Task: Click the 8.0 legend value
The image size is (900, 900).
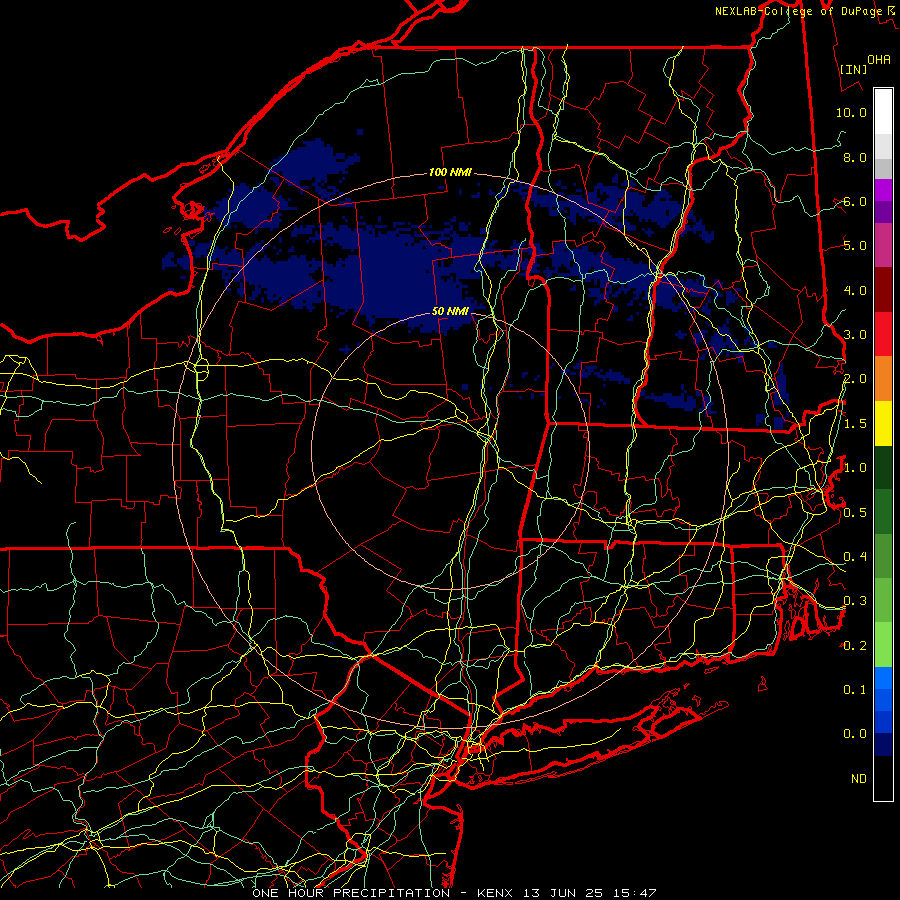Action: (855, 157)
